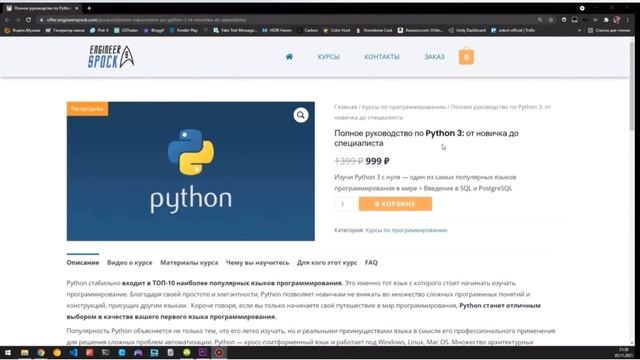Open the red circle recorder taskbar icon

tap(219, 353)
